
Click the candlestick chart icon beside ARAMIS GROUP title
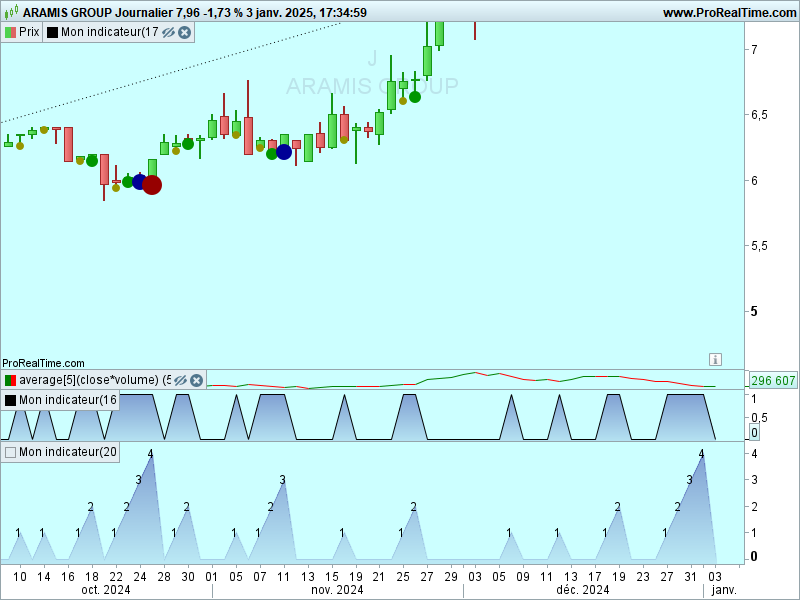(x=11, y=12)
